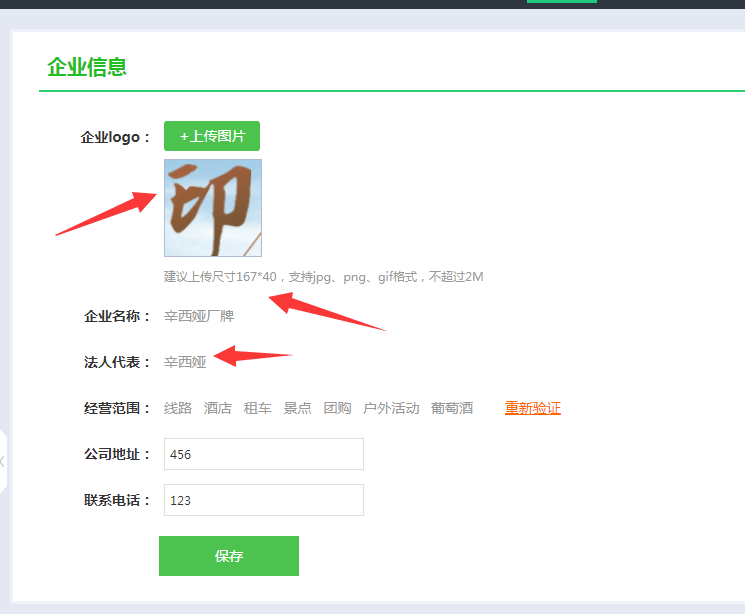The width and height of the screenshot is (745, 614).
Task: Click the 上传图片 upload button
Action: pyautogui.click(x=212, y=136)
